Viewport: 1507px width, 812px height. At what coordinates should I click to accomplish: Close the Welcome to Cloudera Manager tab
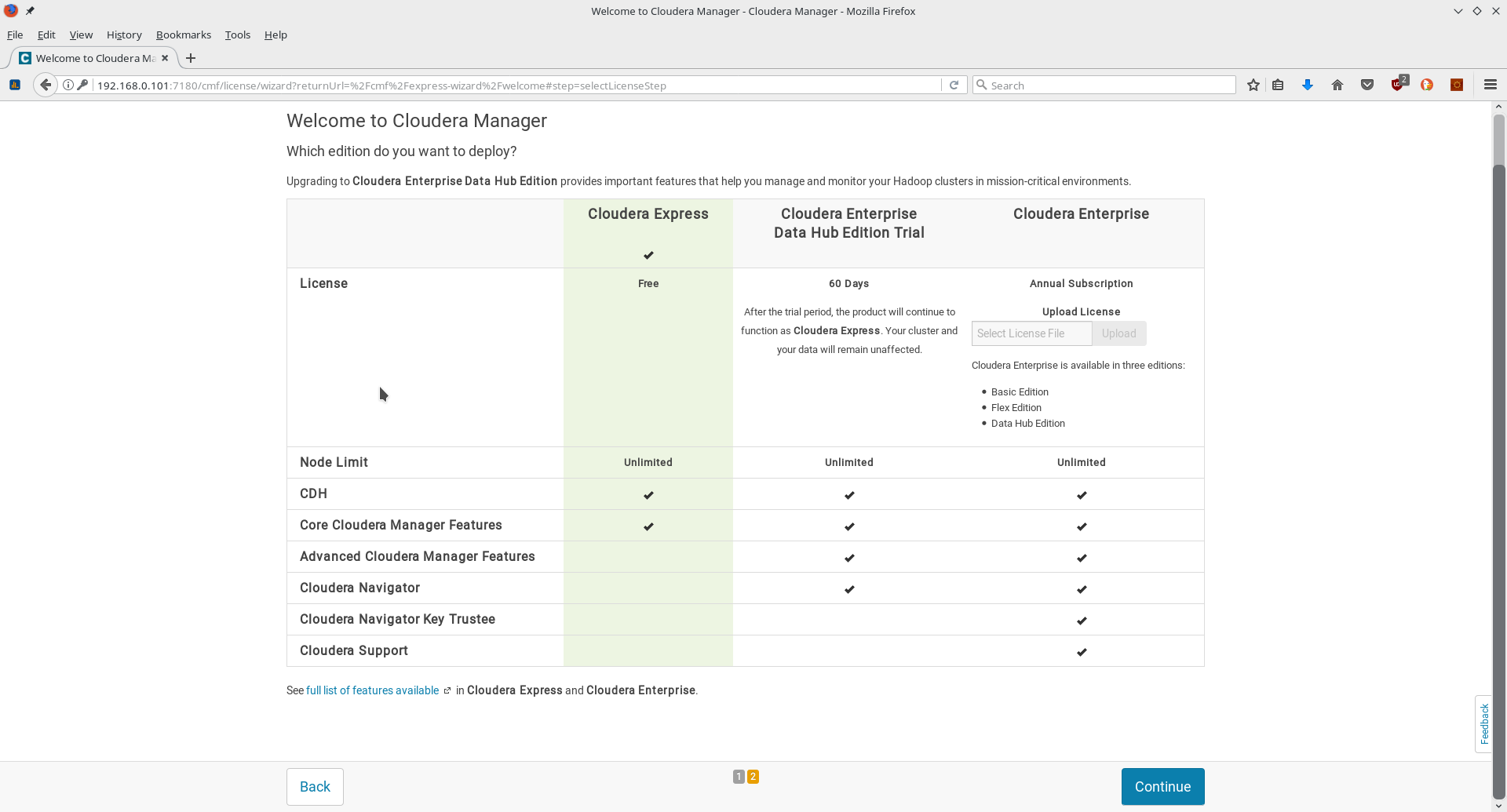click(x=165, y=58)
